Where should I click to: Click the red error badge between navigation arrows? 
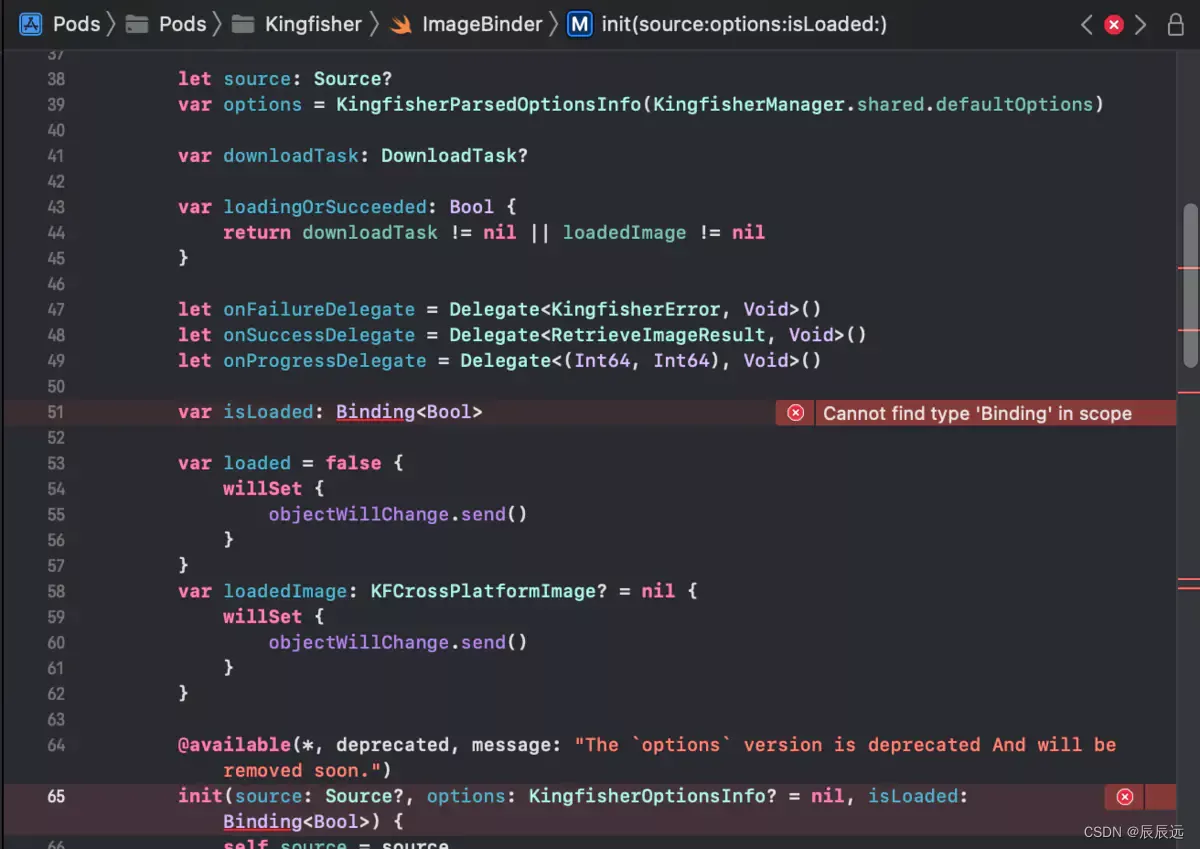coord(1114,24)
